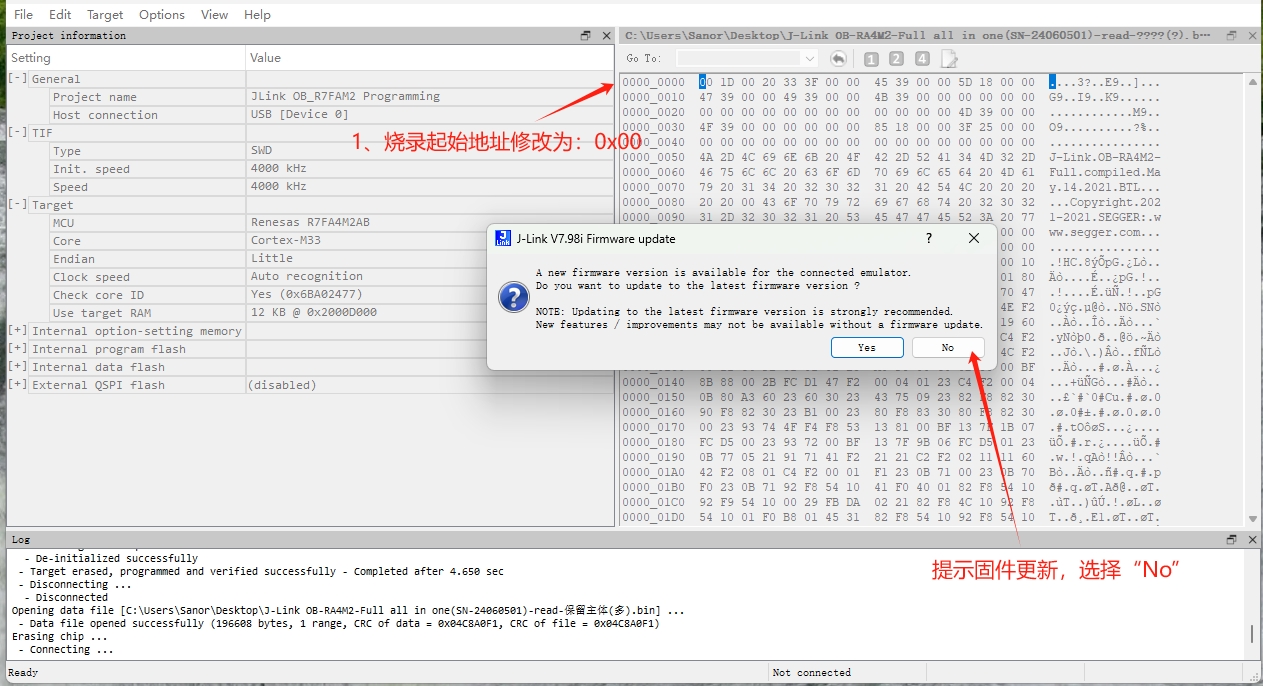Viewport: 1263px width, 686px height.
Task: Click 'Not connected' in status bar
Action: [811, 673]
